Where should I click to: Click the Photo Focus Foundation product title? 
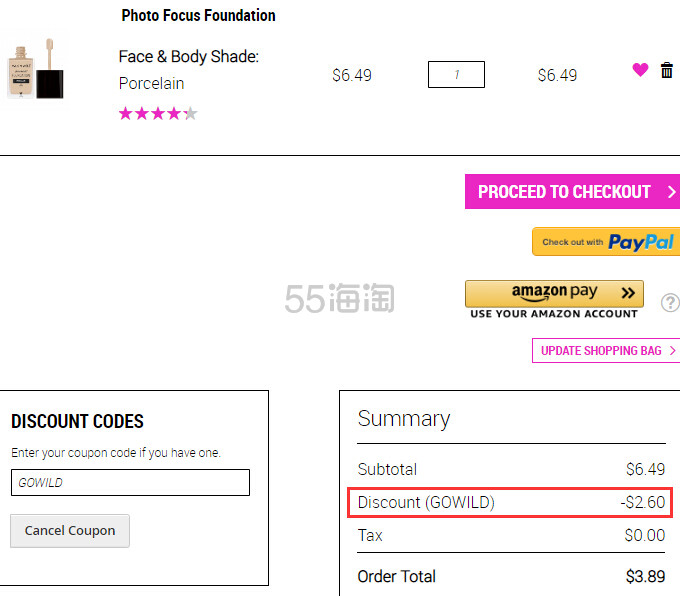click(198, 15)
